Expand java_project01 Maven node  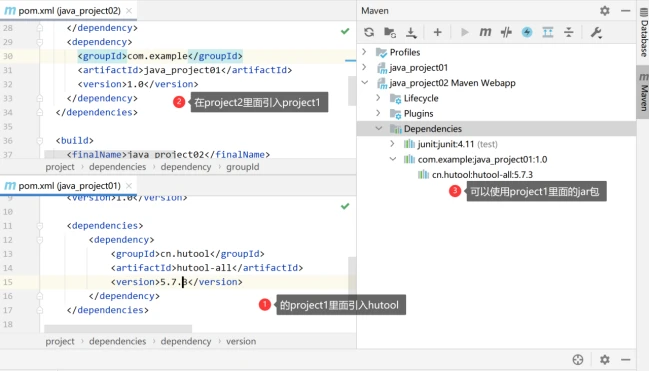click(364, 67)
